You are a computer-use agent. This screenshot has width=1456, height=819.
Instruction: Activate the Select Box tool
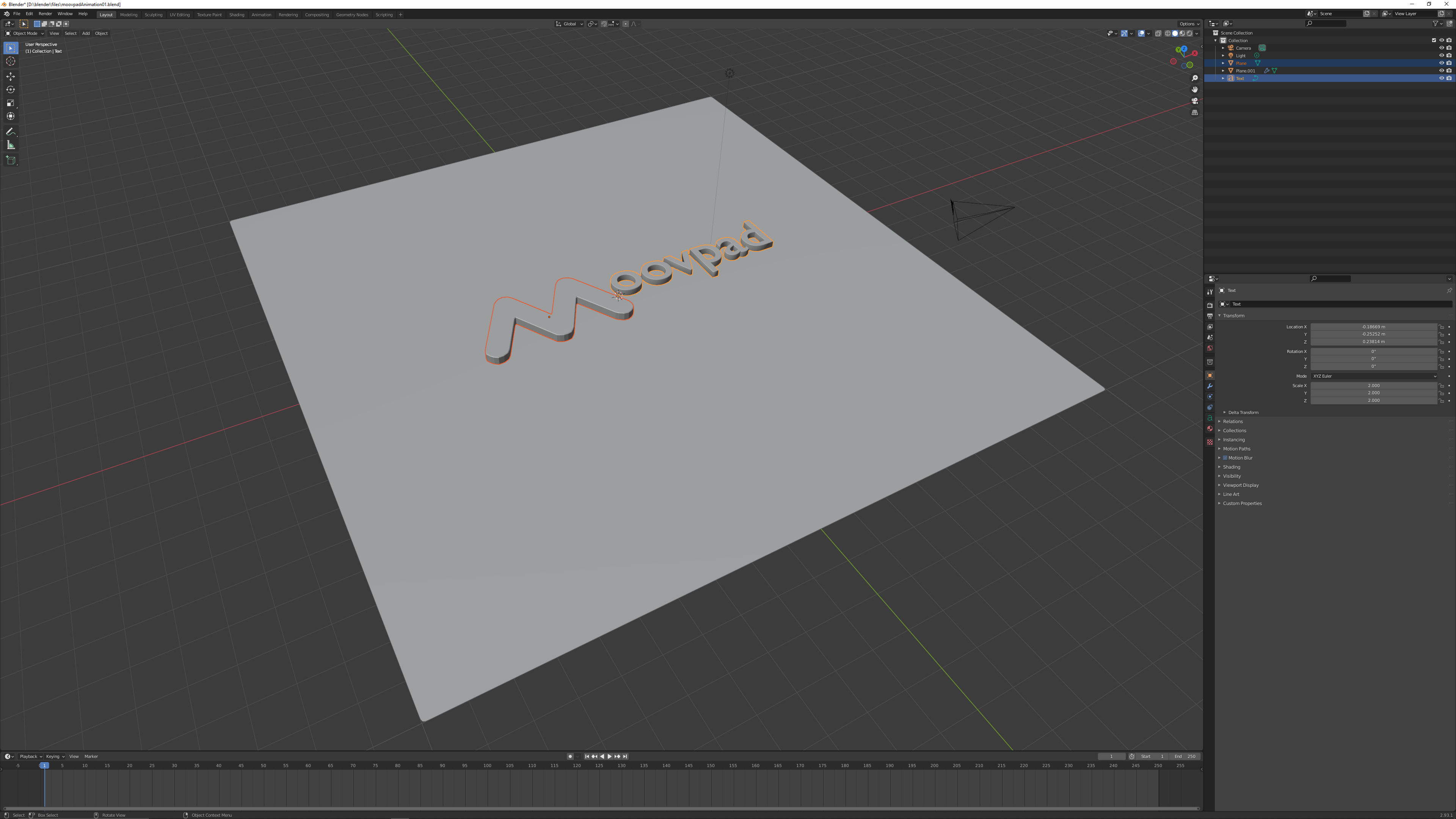tap(11, 48)
